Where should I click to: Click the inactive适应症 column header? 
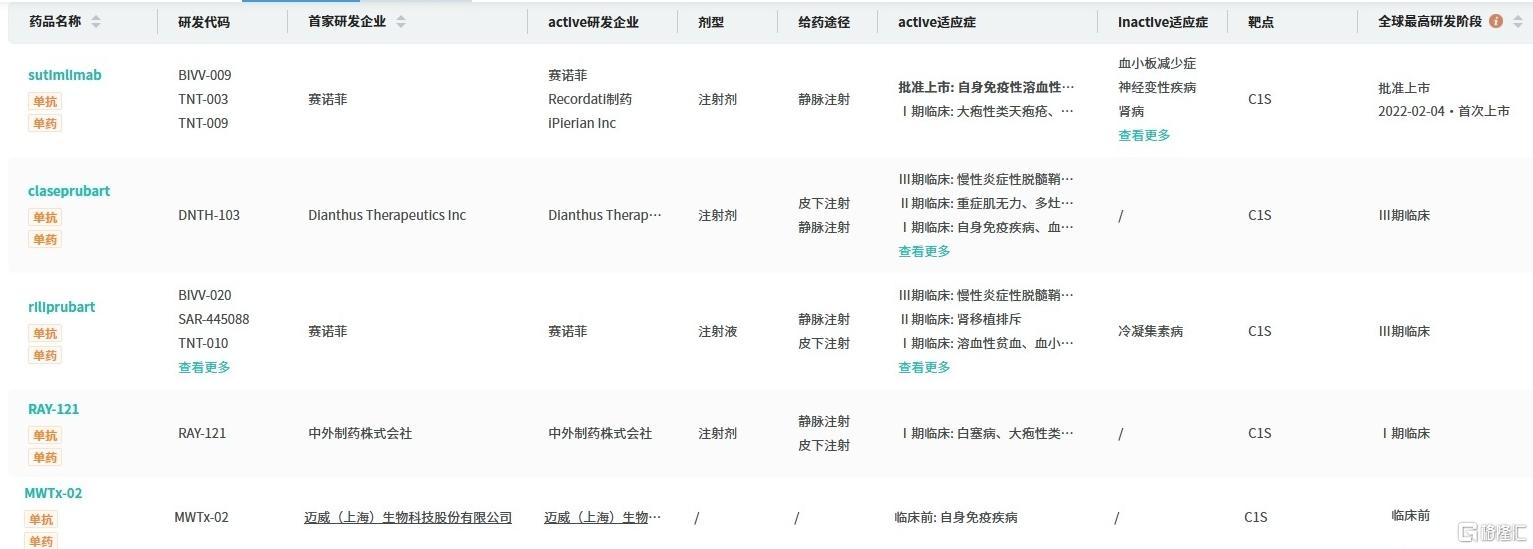1163,21
